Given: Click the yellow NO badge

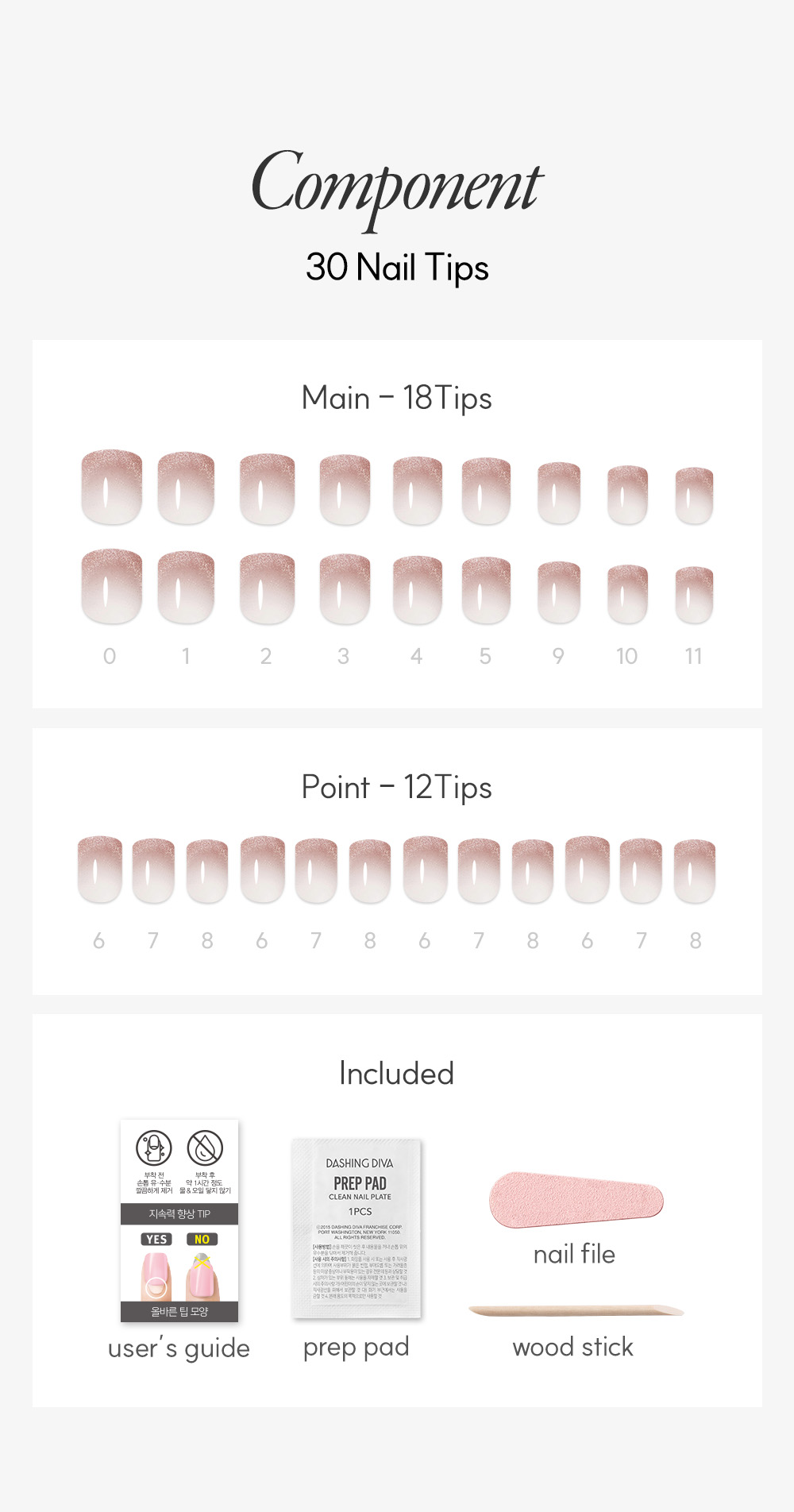Looking at the screenshot, I should pos(202,1239).
